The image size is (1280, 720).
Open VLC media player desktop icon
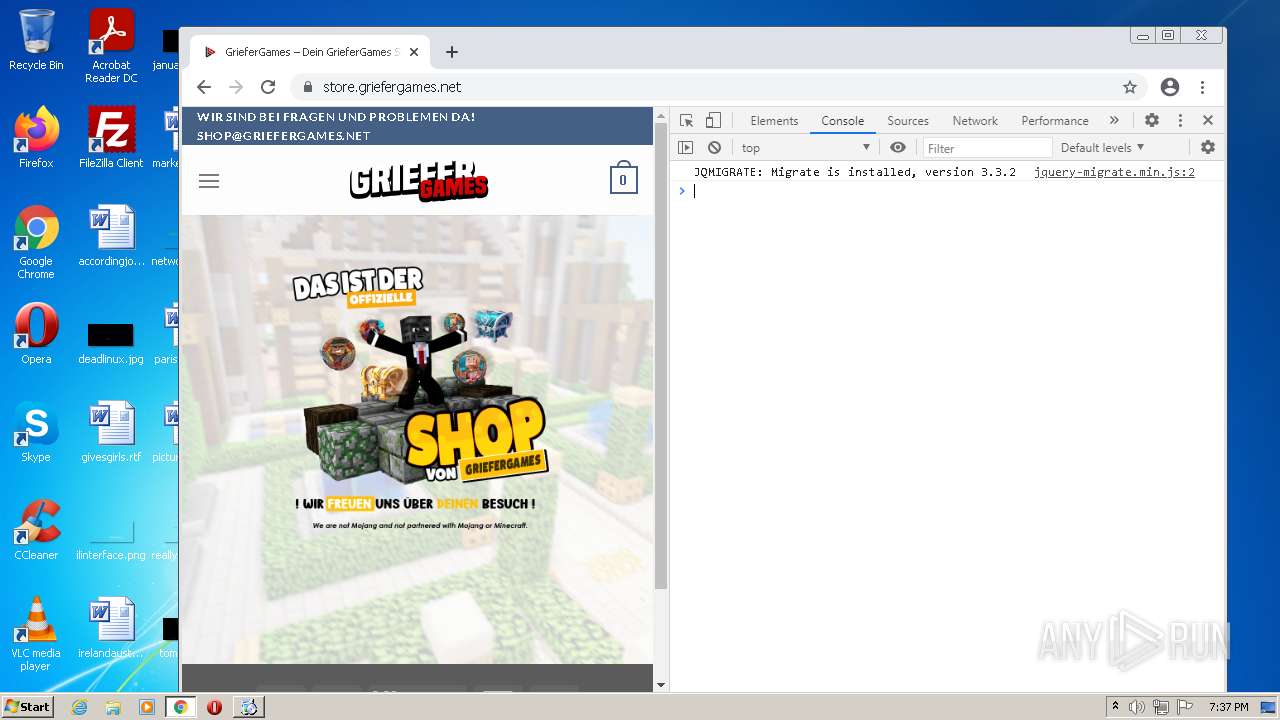(36, 634)
